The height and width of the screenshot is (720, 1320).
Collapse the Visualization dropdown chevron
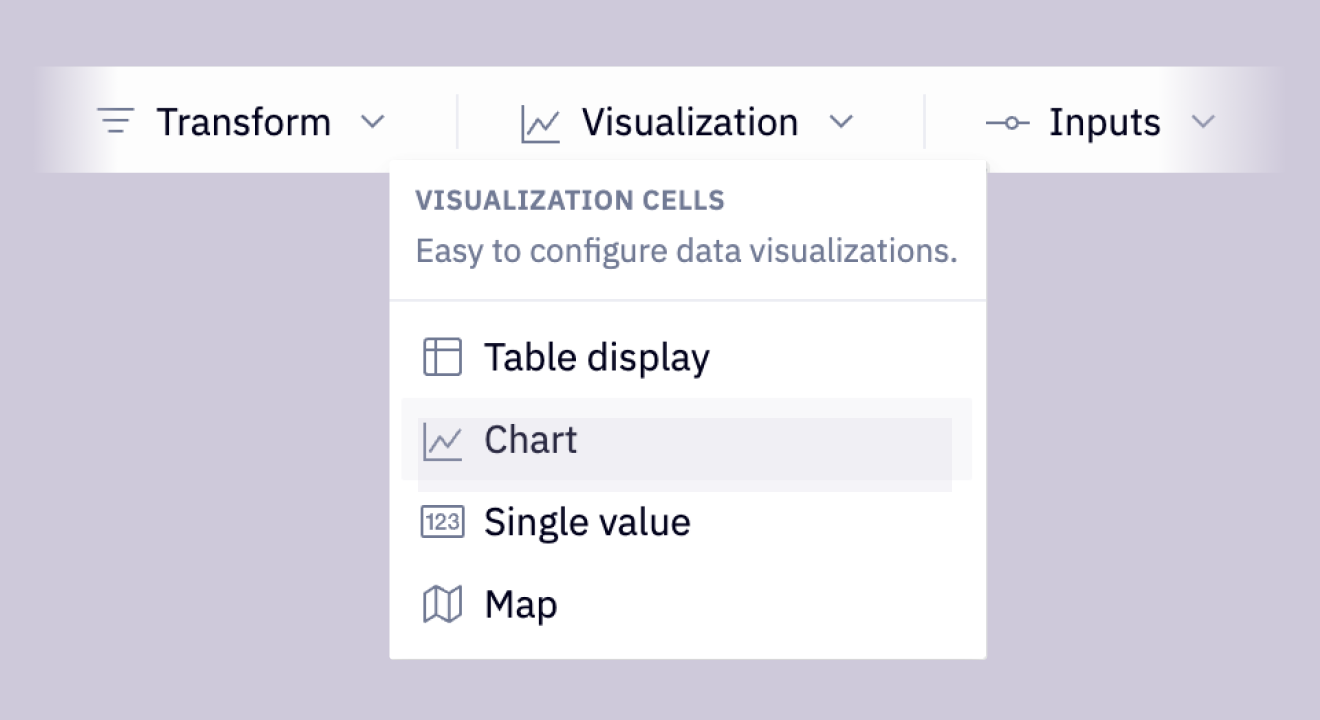[841, 122]
